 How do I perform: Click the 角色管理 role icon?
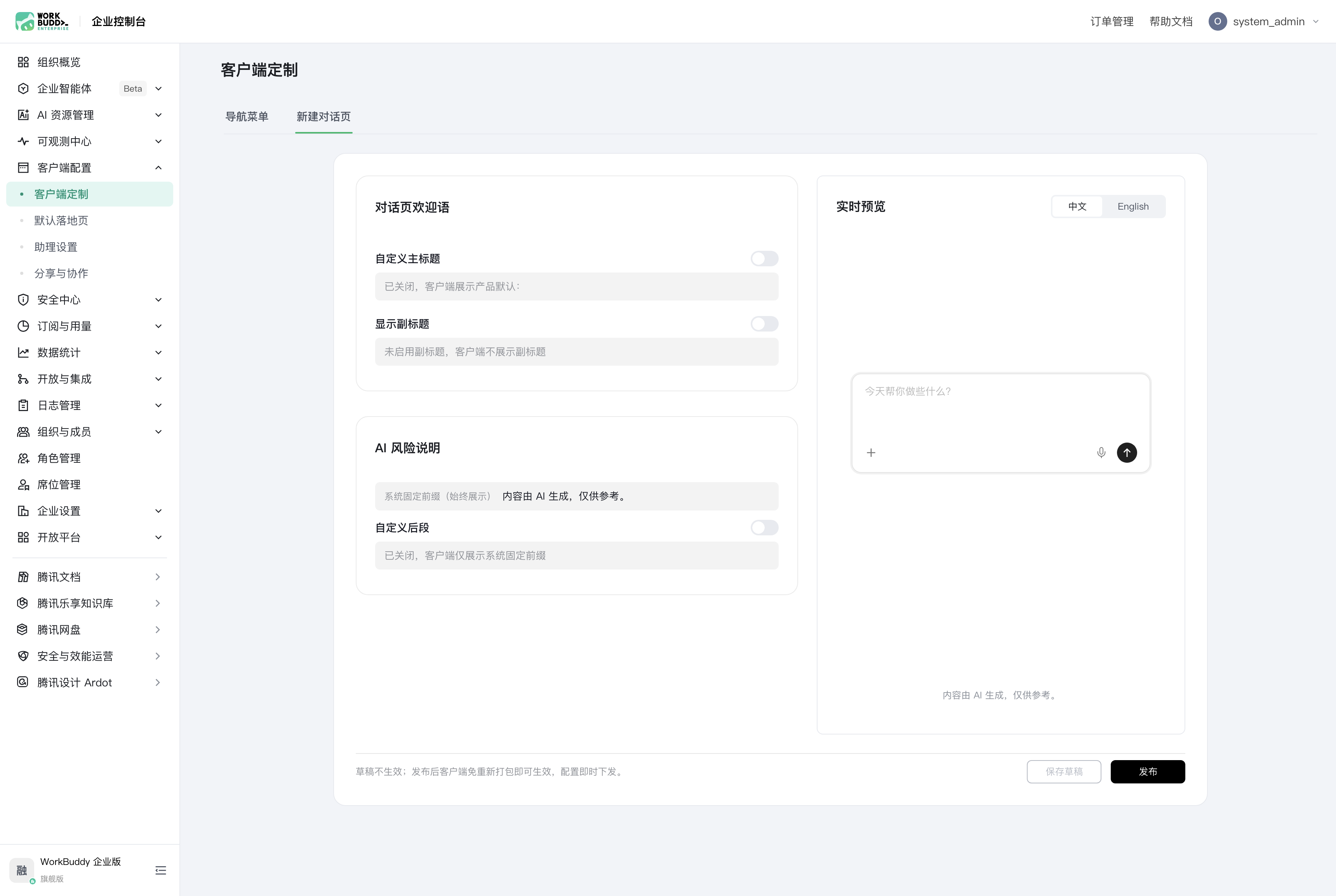coord(23,458)
